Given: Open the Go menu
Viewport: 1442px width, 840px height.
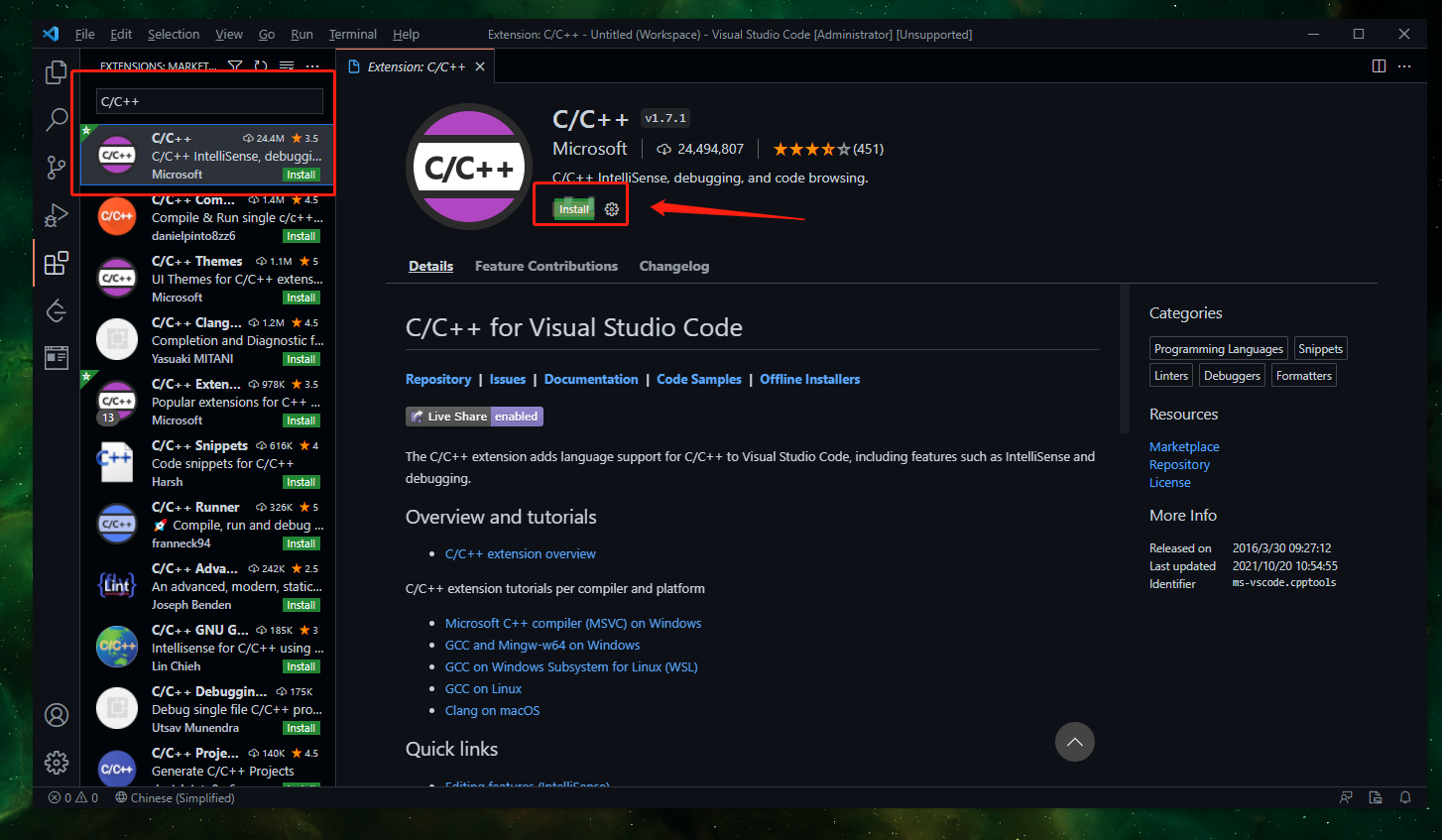Looking at the screenshot, I should pos(267,34).
